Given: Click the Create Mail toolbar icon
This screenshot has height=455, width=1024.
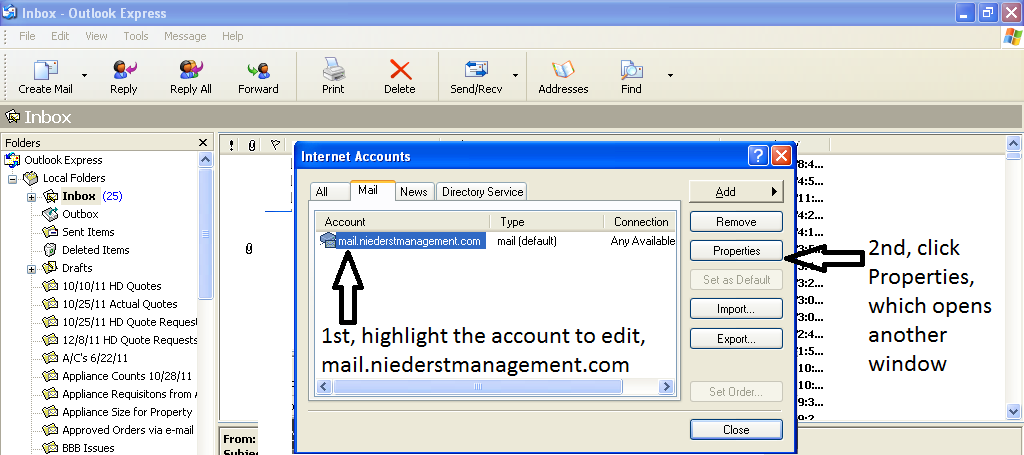Looking at the screenshot, I should (x=45, y=70).
